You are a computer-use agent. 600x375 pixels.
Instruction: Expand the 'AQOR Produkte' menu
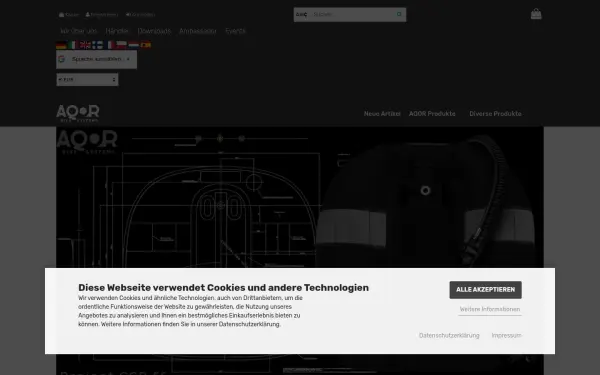432,114
